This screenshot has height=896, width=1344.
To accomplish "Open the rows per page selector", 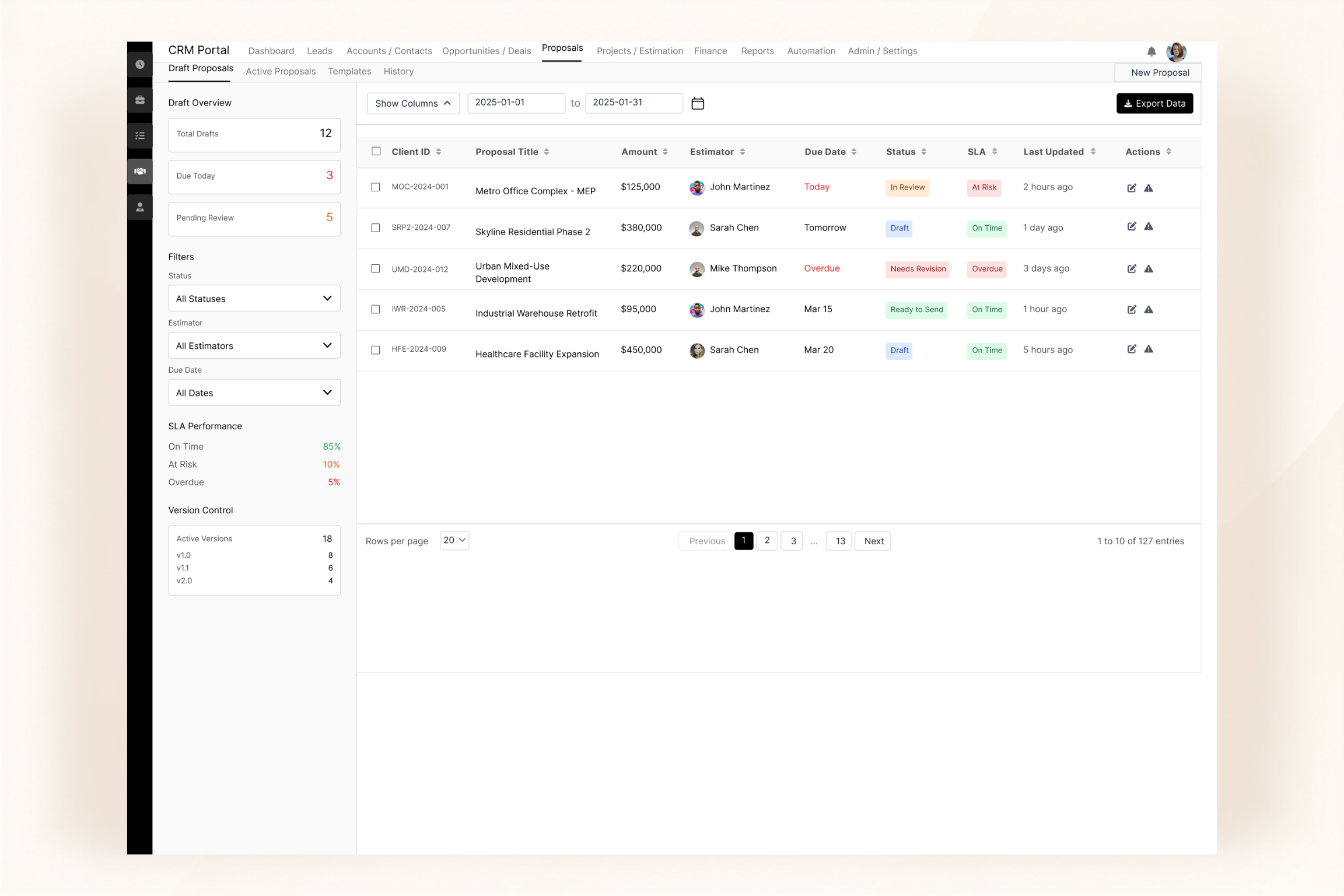I will click(x=454, y=540).
